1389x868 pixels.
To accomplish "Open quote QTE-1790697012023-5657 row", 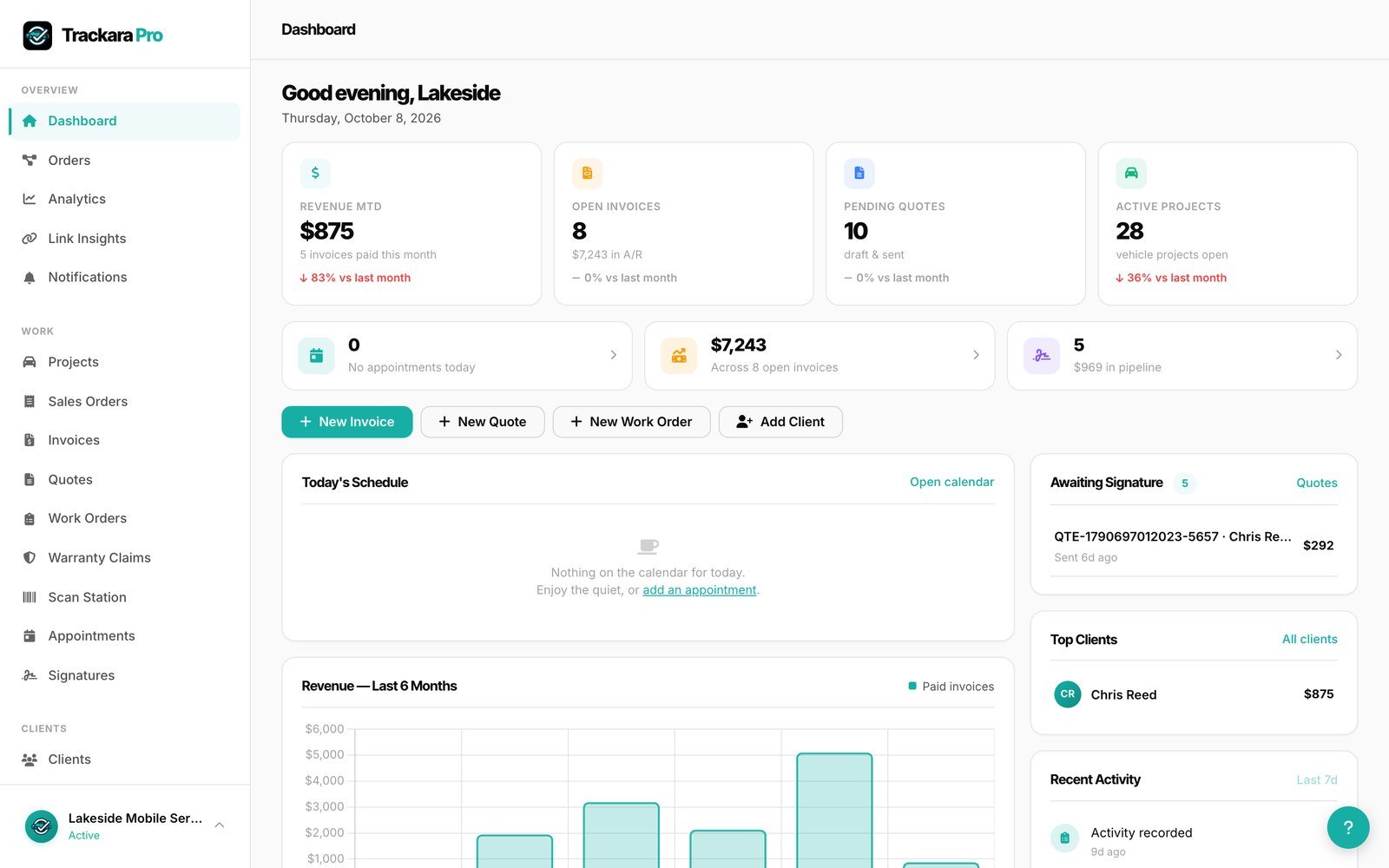I will pos(1194,546).
